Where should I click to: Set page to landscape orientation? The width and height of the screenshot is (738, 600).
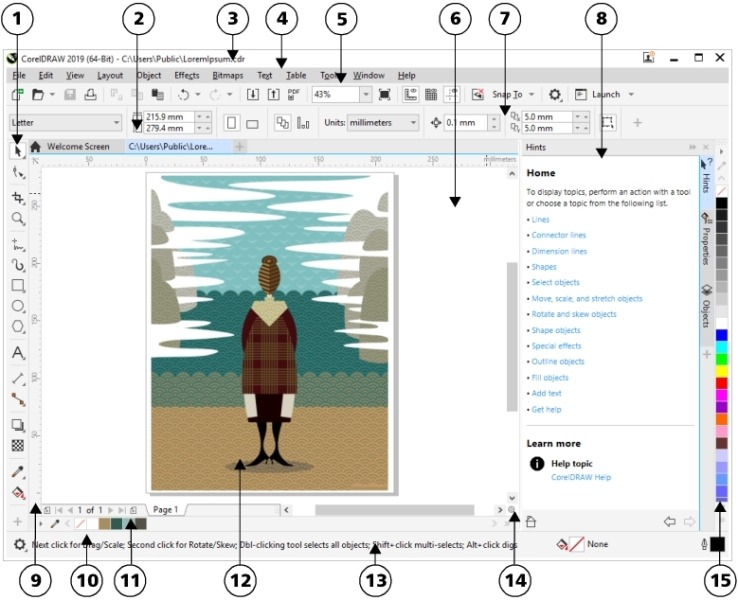tap(252, 123)
